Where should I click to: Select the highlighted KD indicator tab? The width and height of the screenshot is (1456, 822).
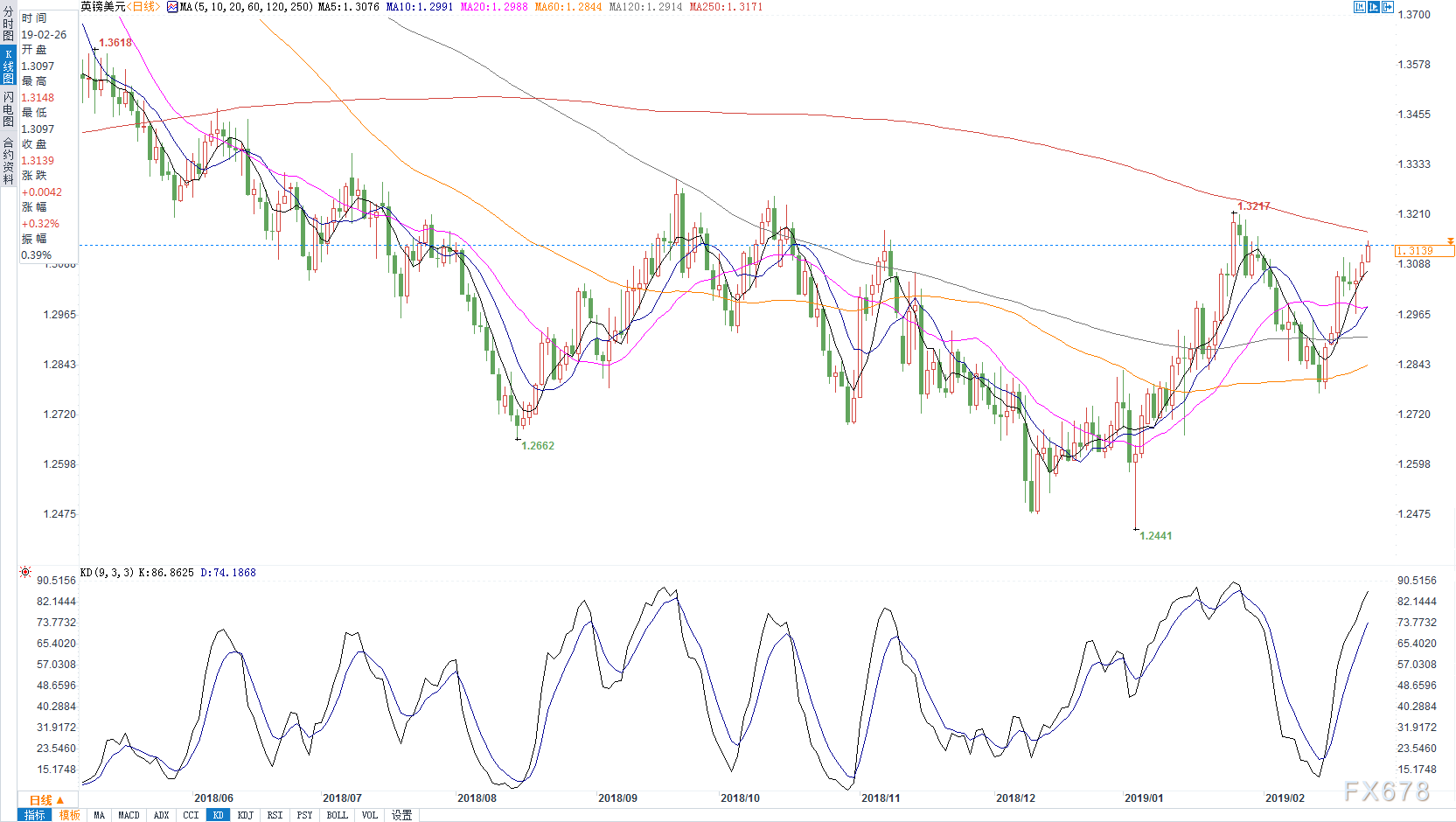coord(218,815)
